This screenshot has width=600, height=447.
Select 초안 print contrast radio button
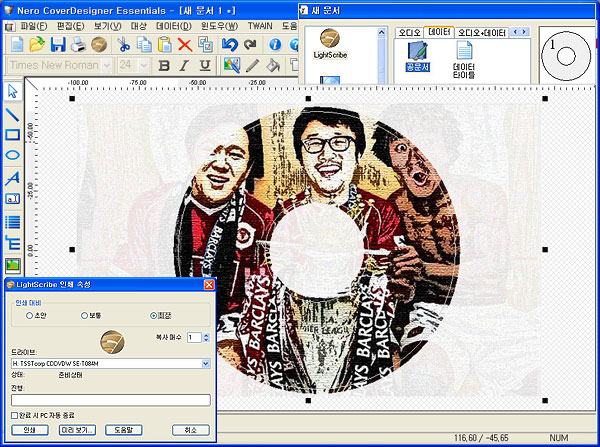29,316
